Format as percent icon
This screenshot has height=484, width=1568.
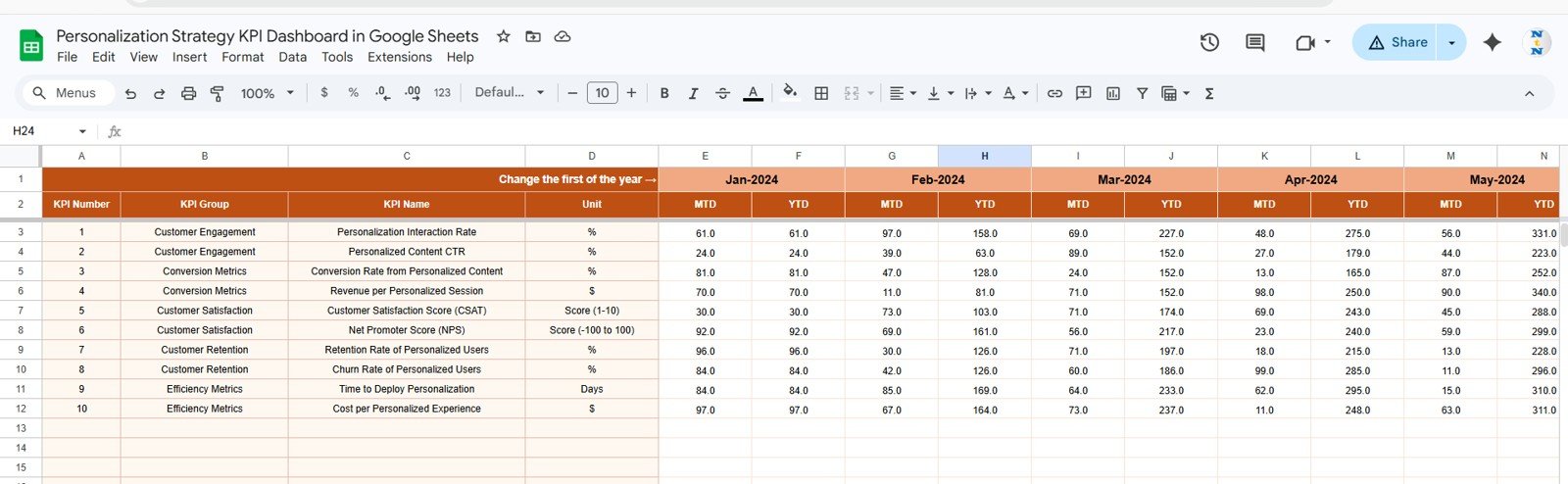coord(353,92)
